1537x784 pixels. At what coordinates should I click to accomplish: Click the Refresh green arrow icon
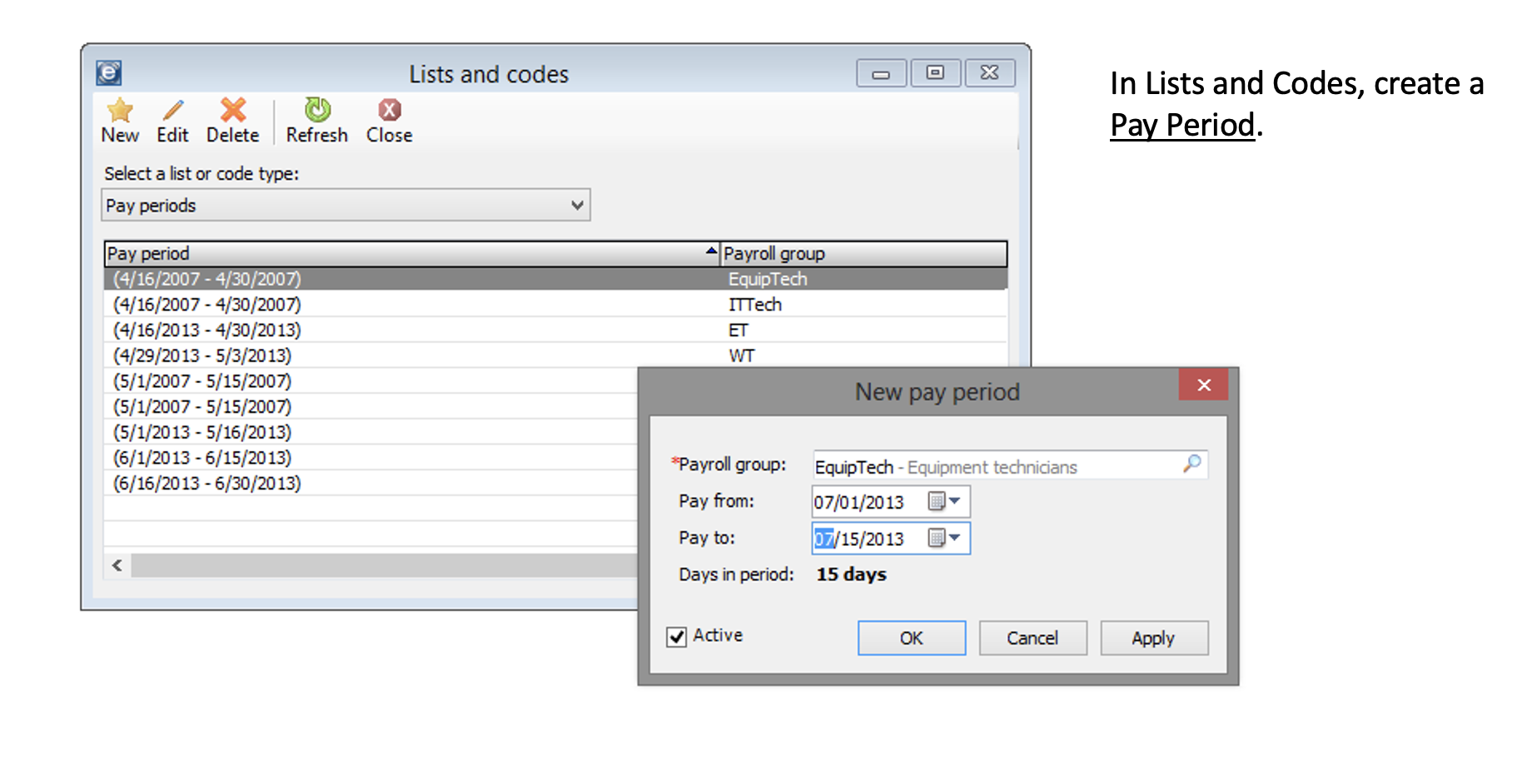(x=317, y=109)
